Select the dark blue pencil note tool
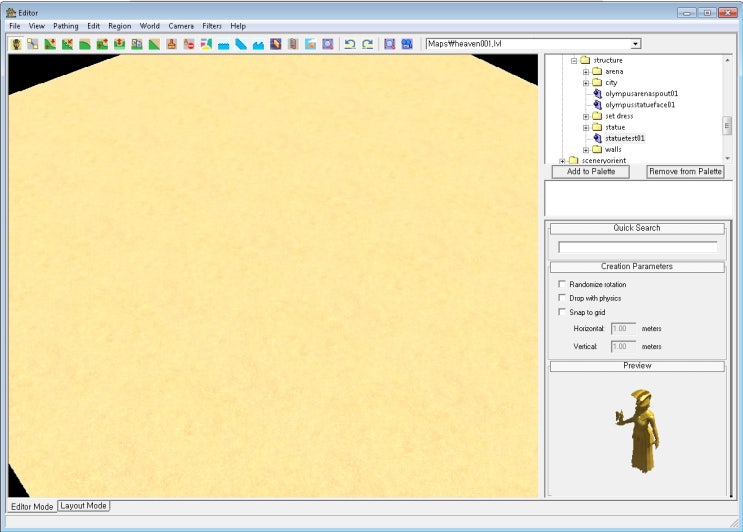The height and width of the screenshot is (532, 743). pyautogui.click(x=276, y=44)
